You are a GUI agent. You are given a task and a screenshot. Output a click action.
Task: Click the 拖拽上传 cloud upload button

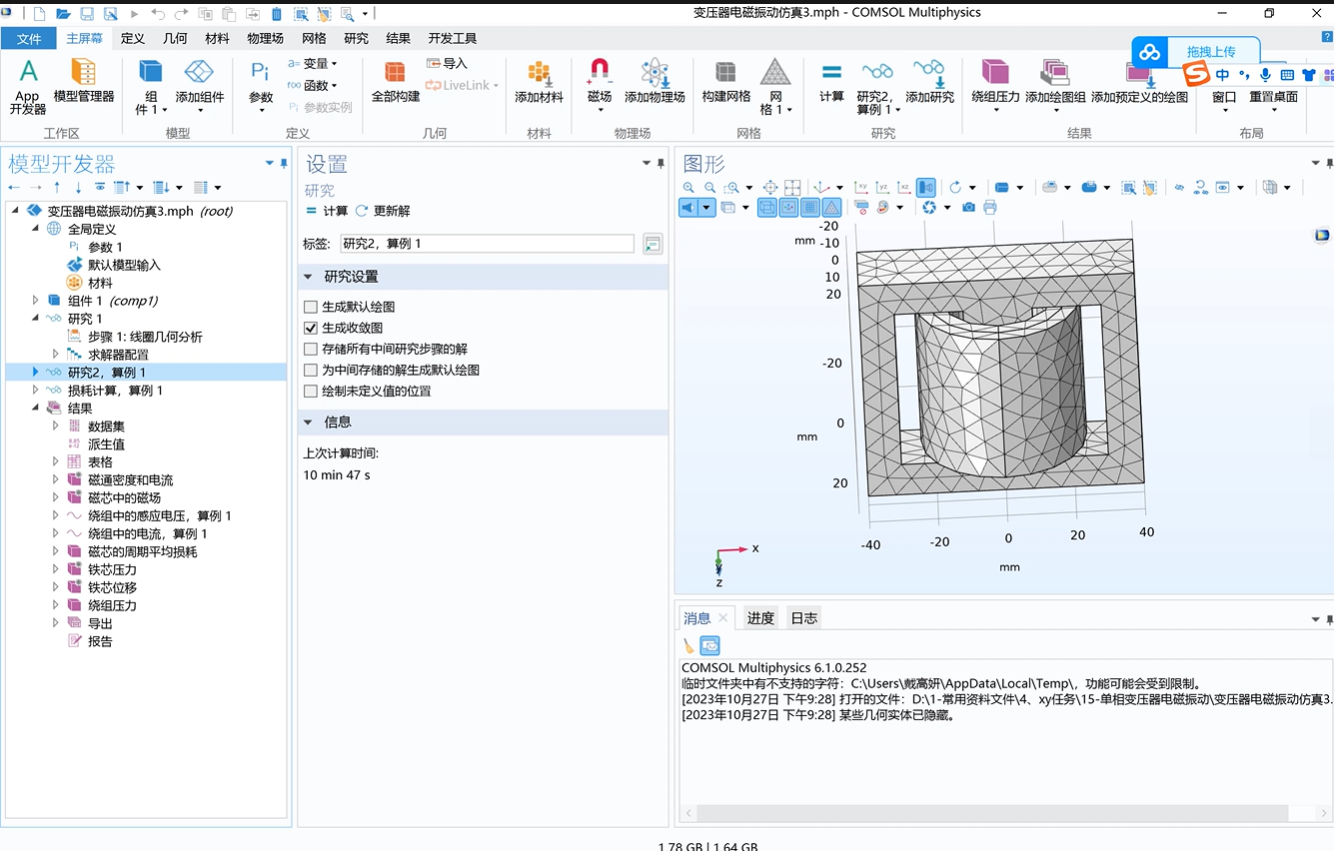pos(1196,52)
